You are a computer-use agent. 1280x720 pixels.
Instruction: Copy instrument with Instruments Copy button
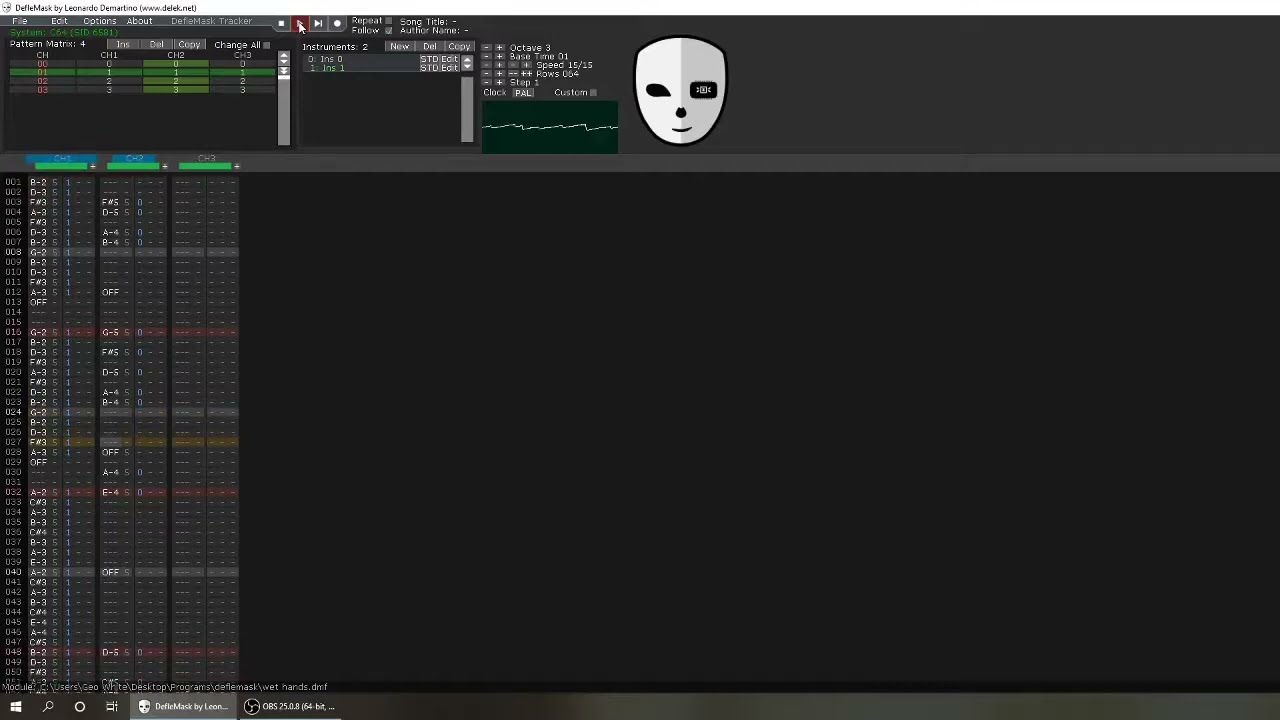pyautogui.click(x=459, y=47)
